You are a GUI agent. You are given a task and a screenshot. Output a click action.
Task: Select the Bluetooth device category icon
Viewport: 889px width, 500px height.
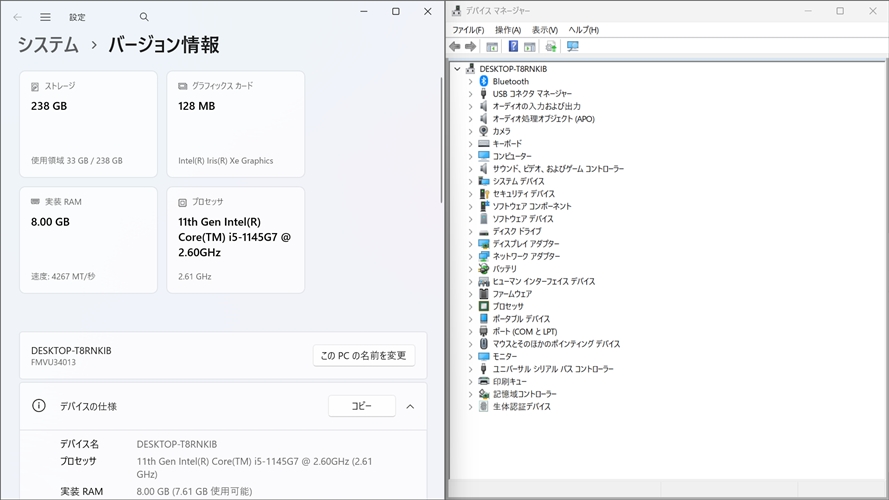(x=484, y=81)
